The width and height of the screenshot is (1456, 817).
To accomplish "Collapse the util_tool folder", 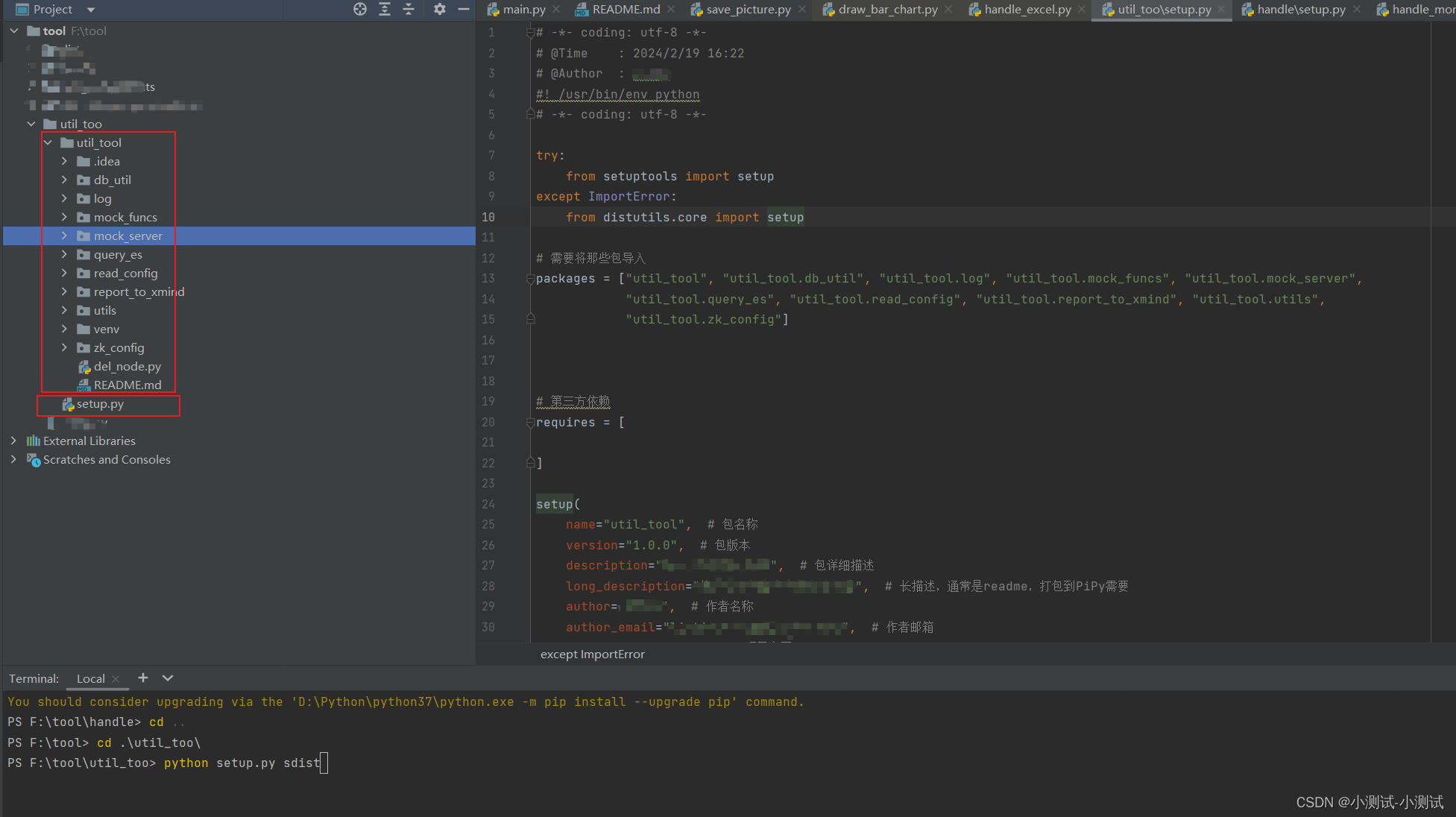I will pyautogui.click(x=48, y=142).
